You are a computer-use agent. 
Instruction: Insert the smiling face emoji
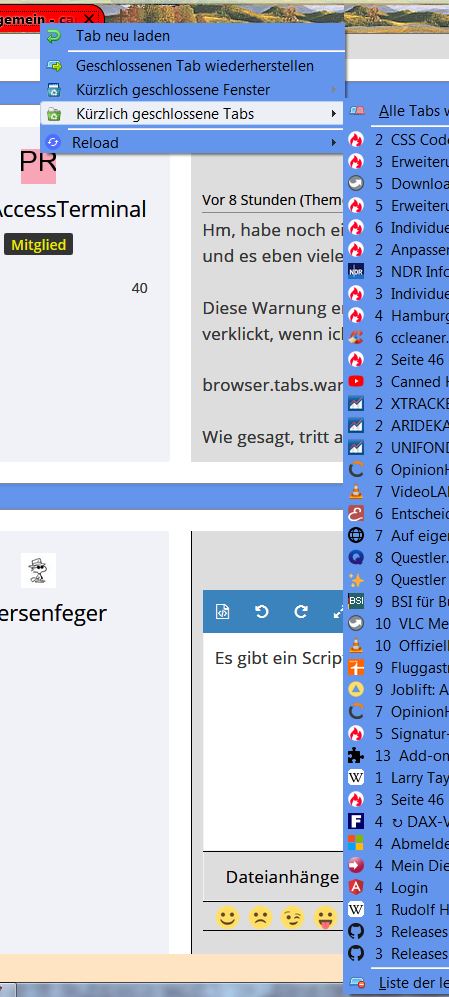226,918
